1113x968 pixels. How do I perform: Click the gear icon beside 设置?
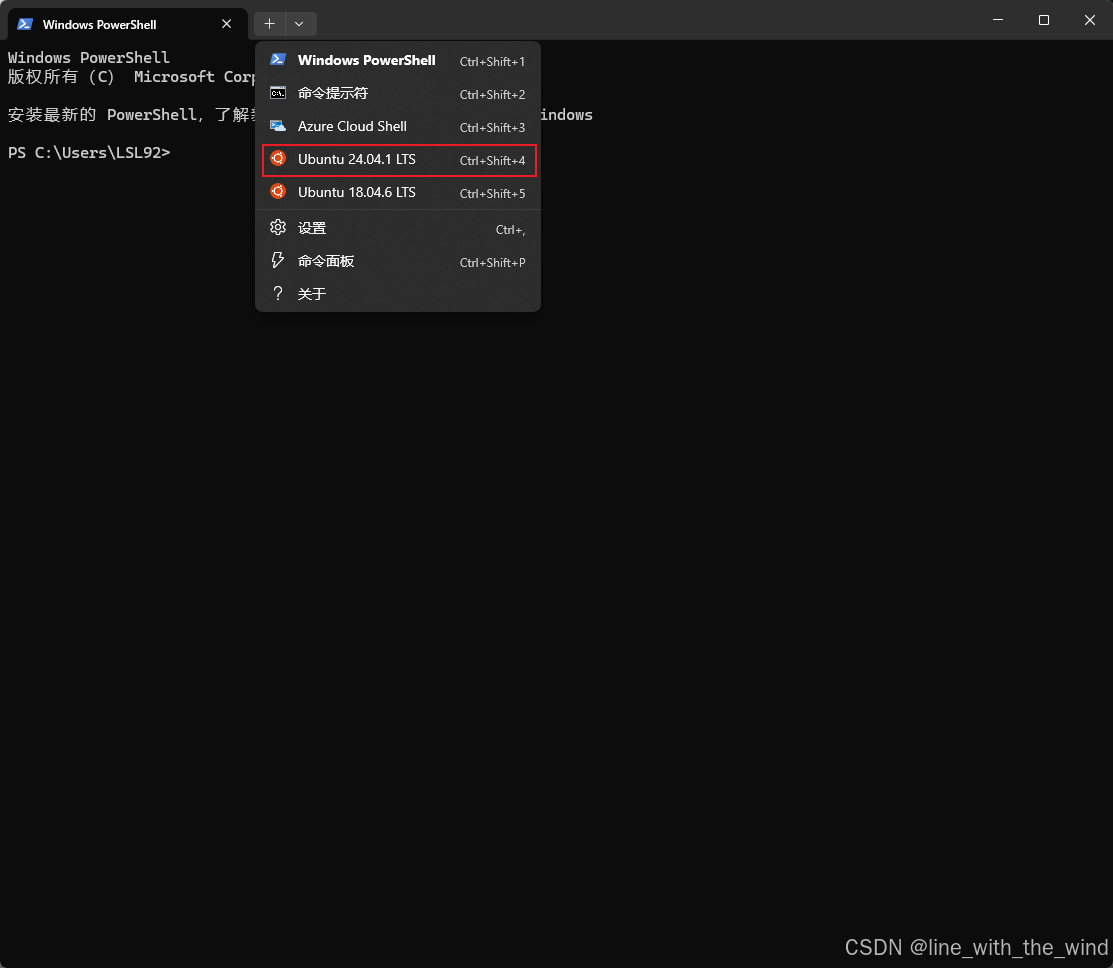(278, 227)
